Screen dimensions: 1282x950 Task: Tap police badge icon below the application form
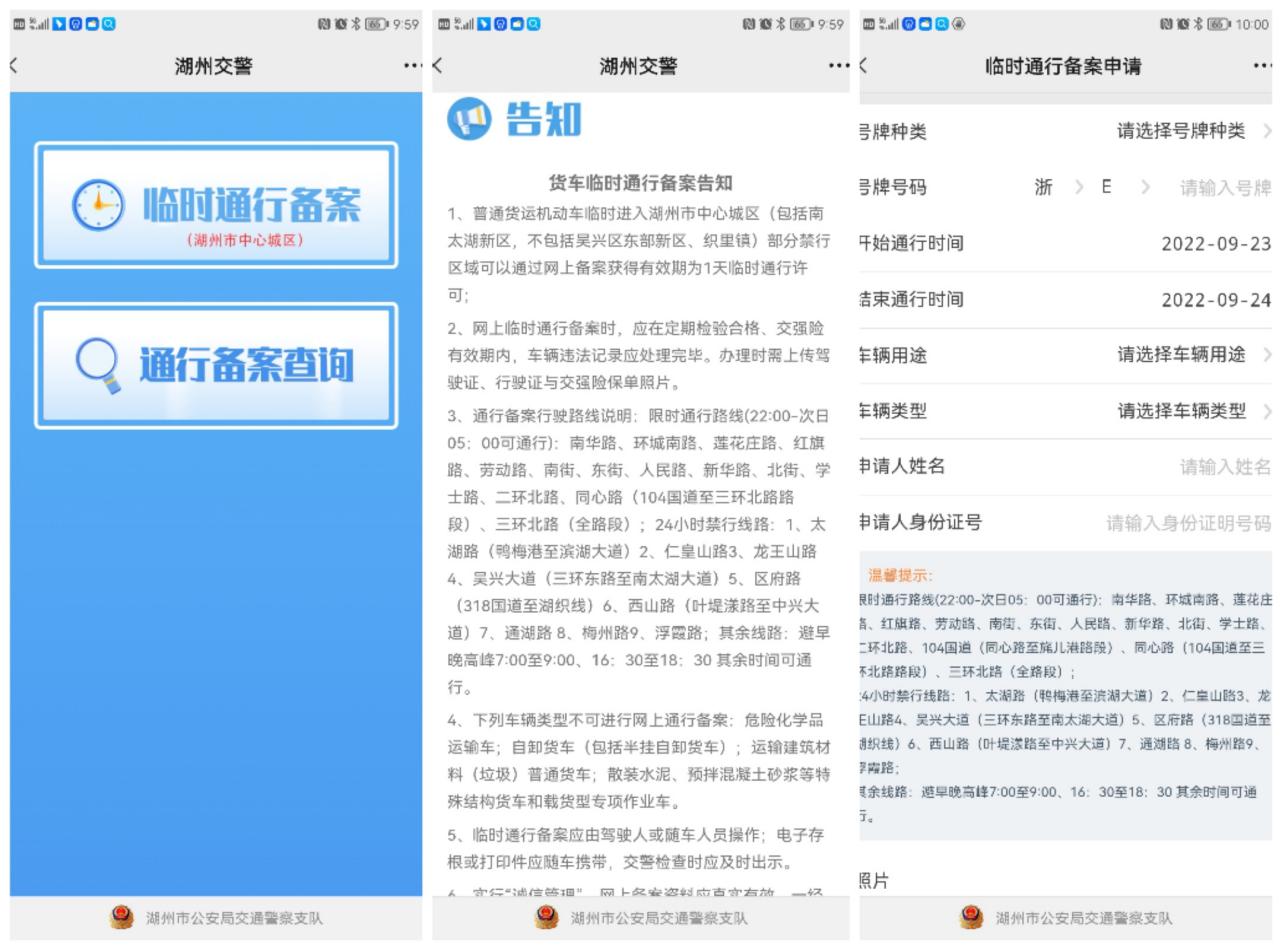[970, 917]
